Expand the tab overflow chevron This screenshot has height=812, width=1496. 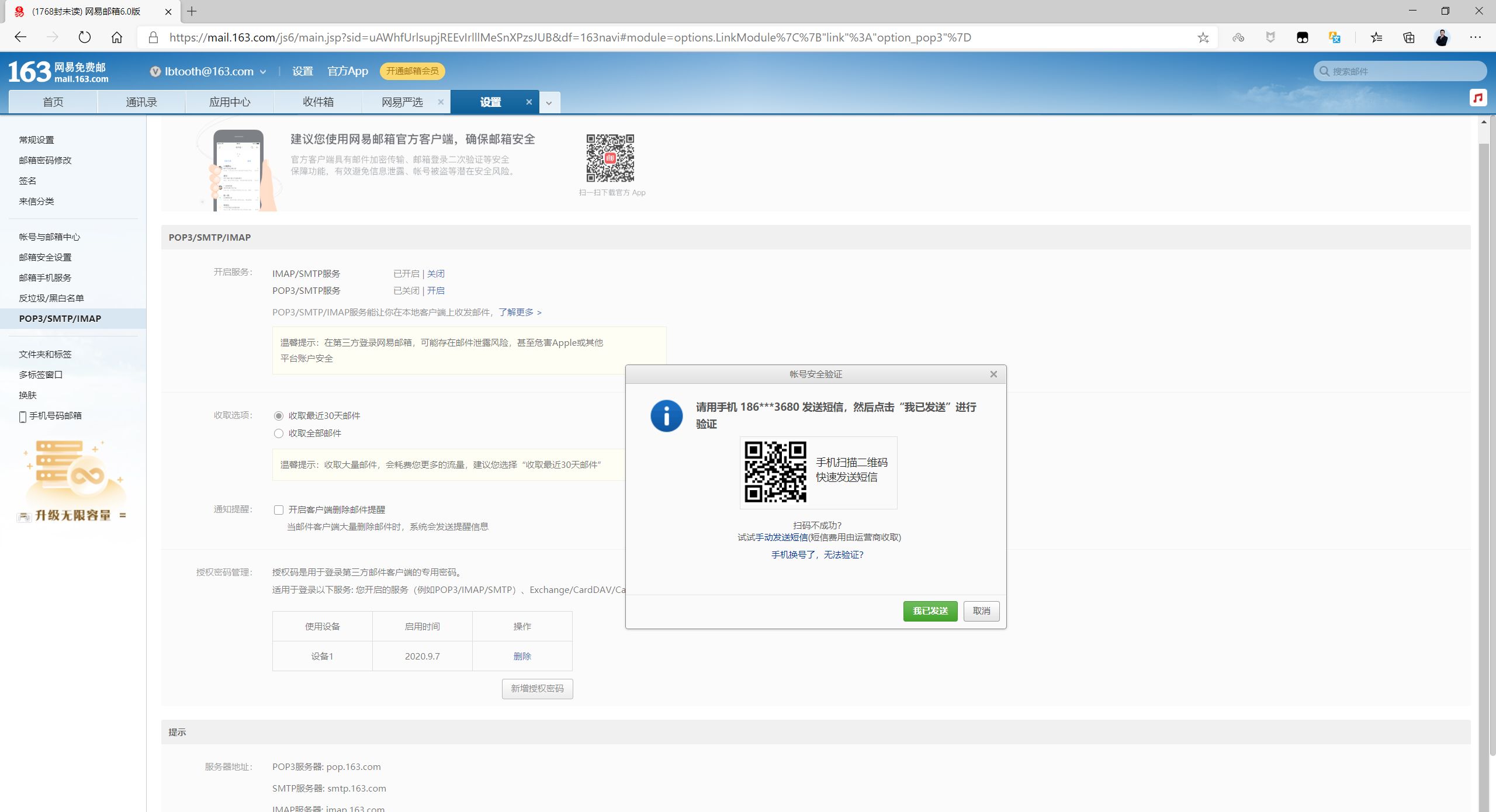click(549, 103)
